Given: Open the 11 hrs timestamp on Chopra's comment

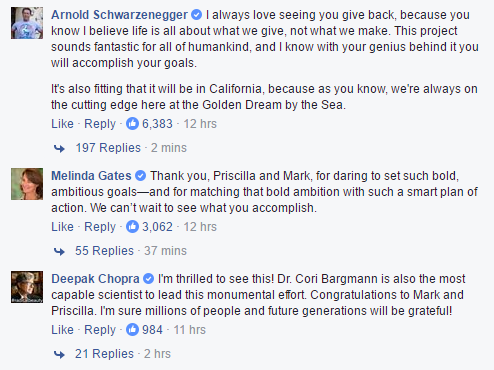Looking at the screenshot, I should 190,330.
